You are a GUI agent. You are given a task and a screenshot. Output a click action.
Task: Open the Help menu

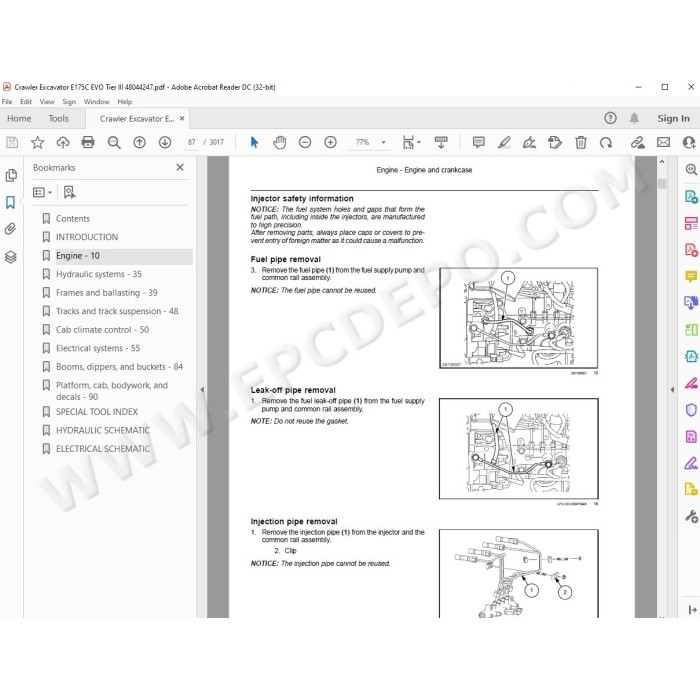tap(125, 102)
